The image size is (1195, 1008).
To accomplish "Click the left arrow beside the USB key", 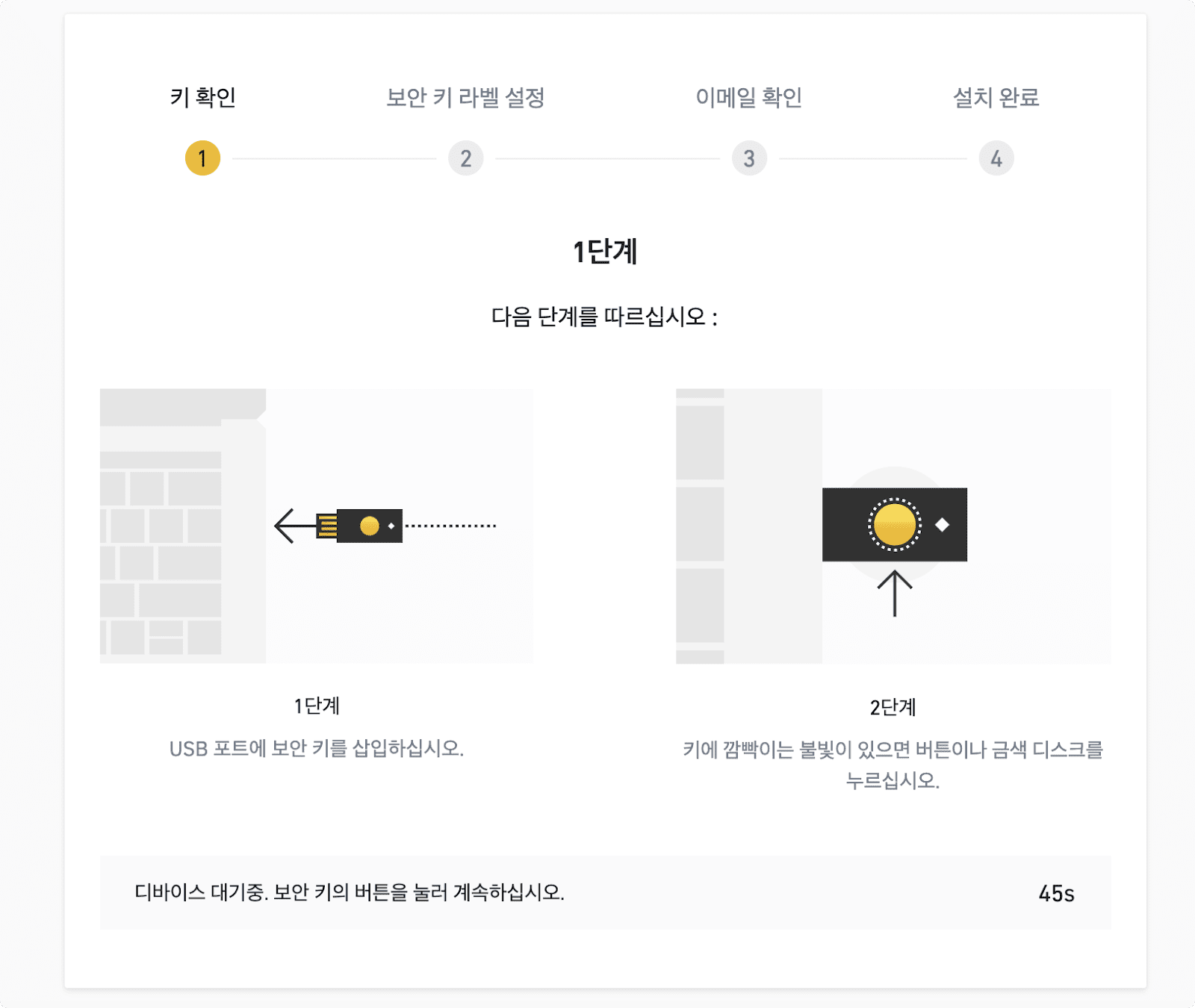I will click(x=295, y=526).
